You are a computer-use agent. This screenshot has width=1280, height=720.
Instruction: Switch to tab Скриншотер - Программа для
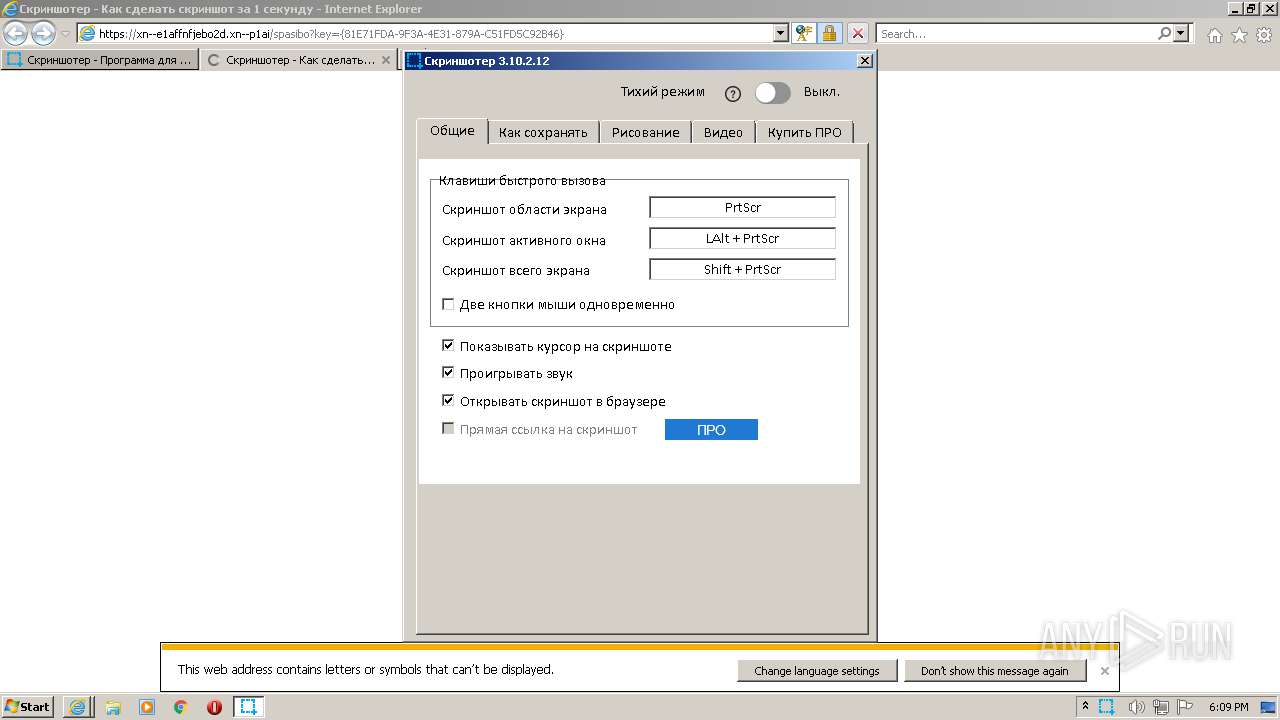point(99,60)
